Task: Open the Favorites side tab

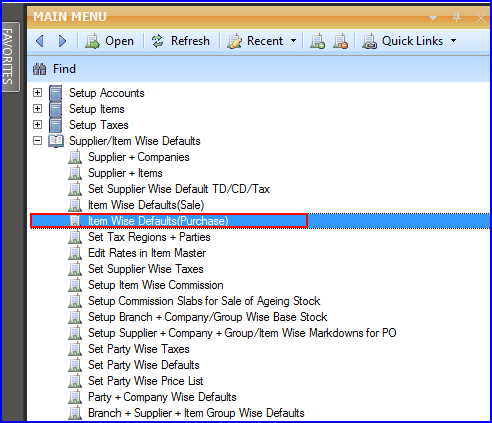Action: [10, 57]
